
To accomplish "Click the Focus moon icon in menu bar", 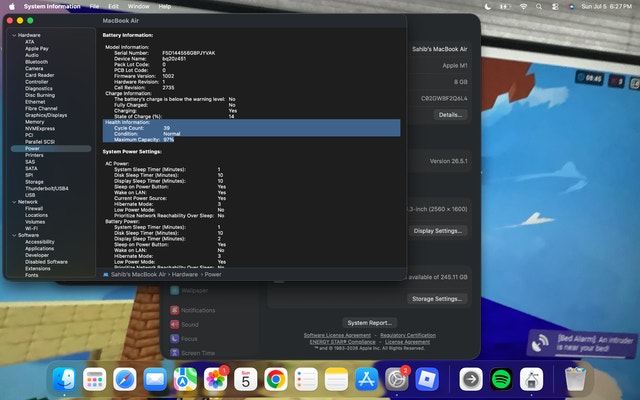I will (x=488, y=7).
